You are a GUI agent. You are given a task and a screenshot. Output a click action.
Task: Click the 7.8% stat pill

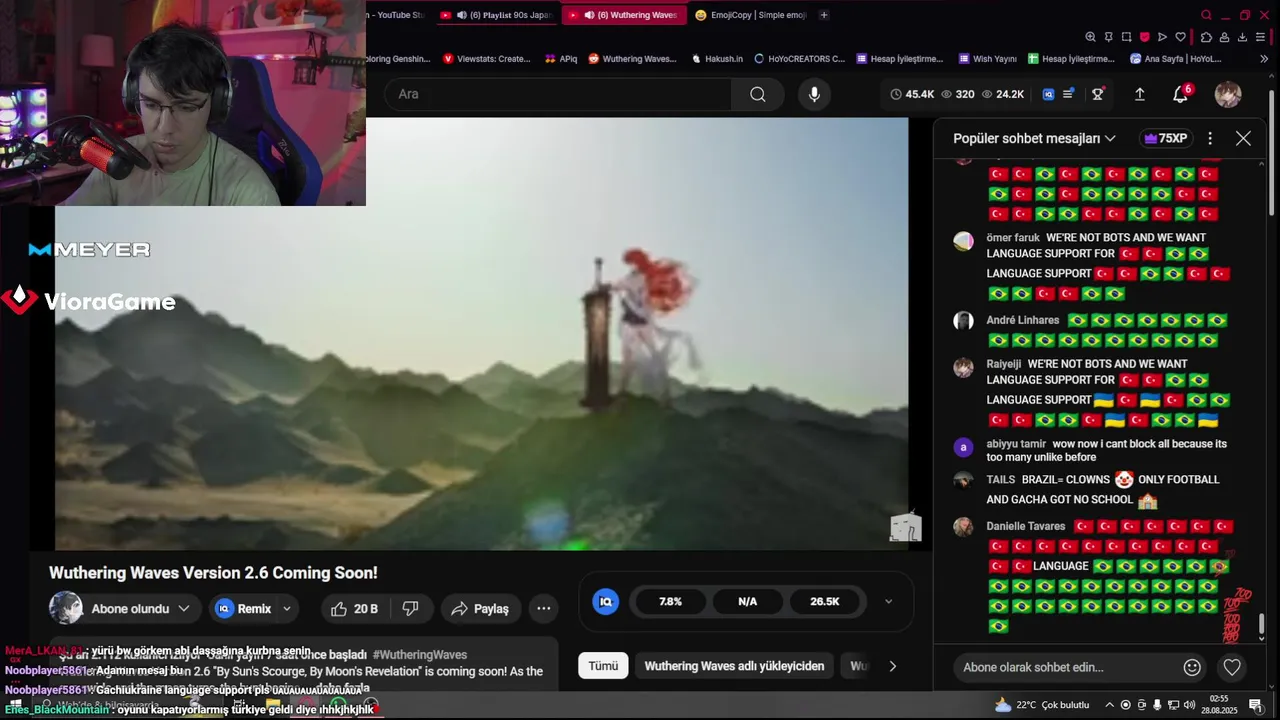[x=670, y=601]
